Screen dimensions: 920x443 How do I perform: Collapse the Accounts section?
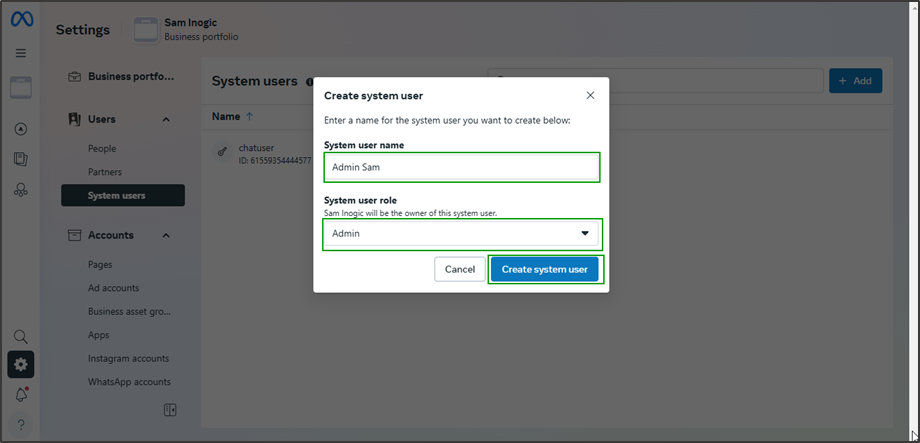(166, 235)
